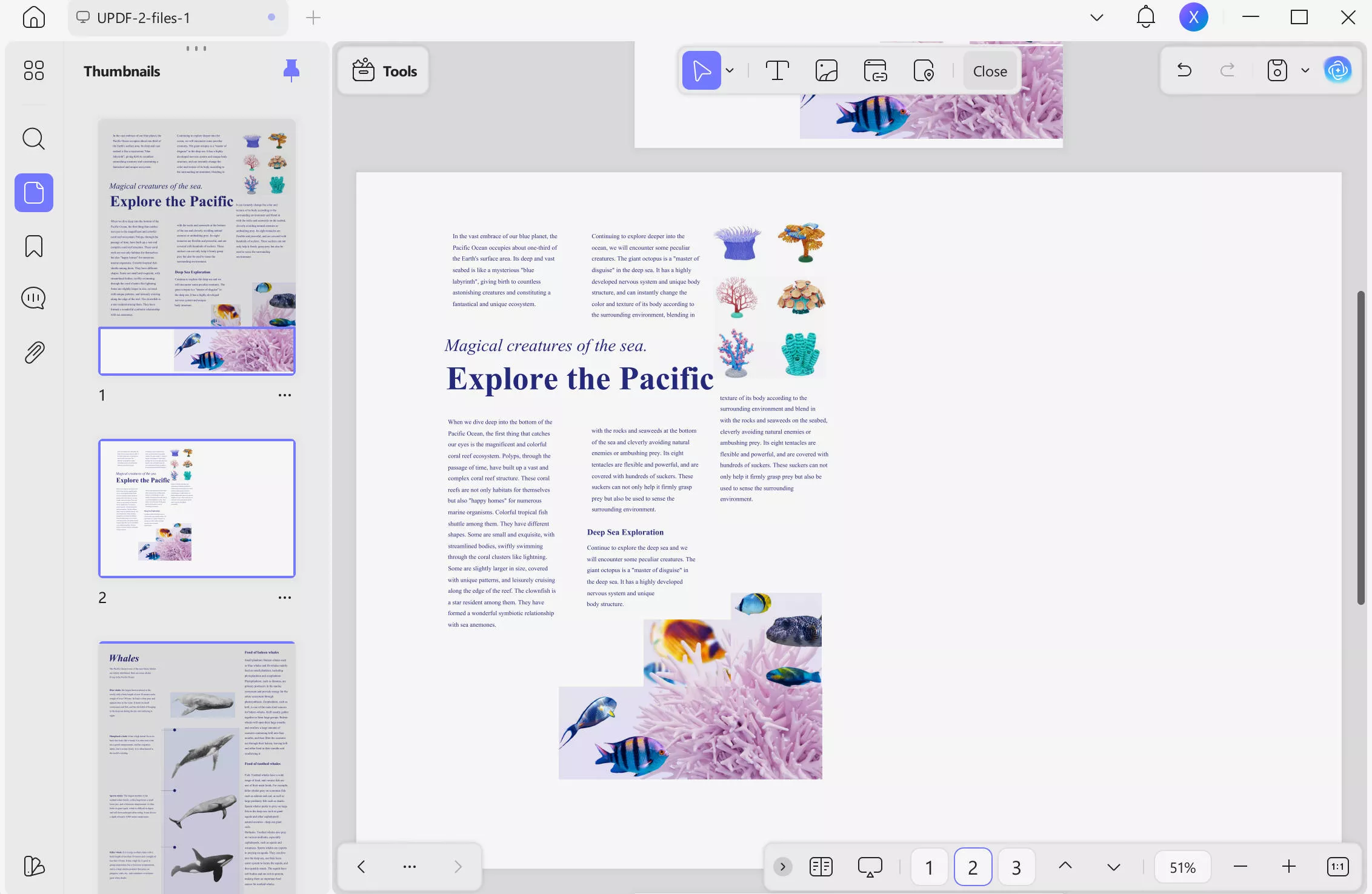Open options menu for page 1 thumbnail
The height and width of the screenshot is (894, 1372).
pos(284,395)
